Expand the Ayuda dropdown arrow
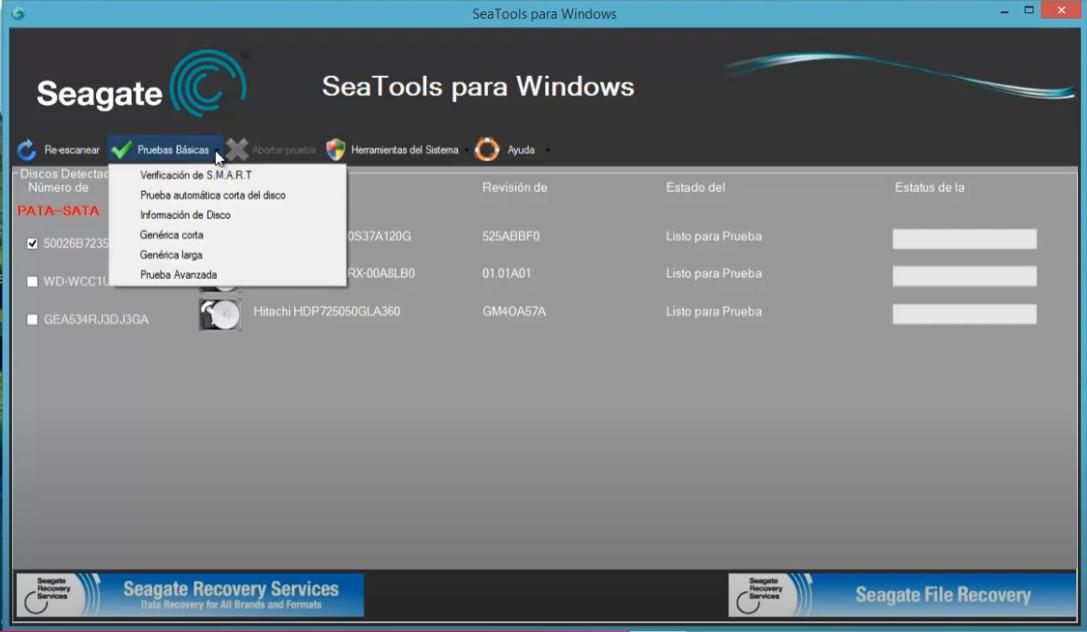 click(547, 151)
